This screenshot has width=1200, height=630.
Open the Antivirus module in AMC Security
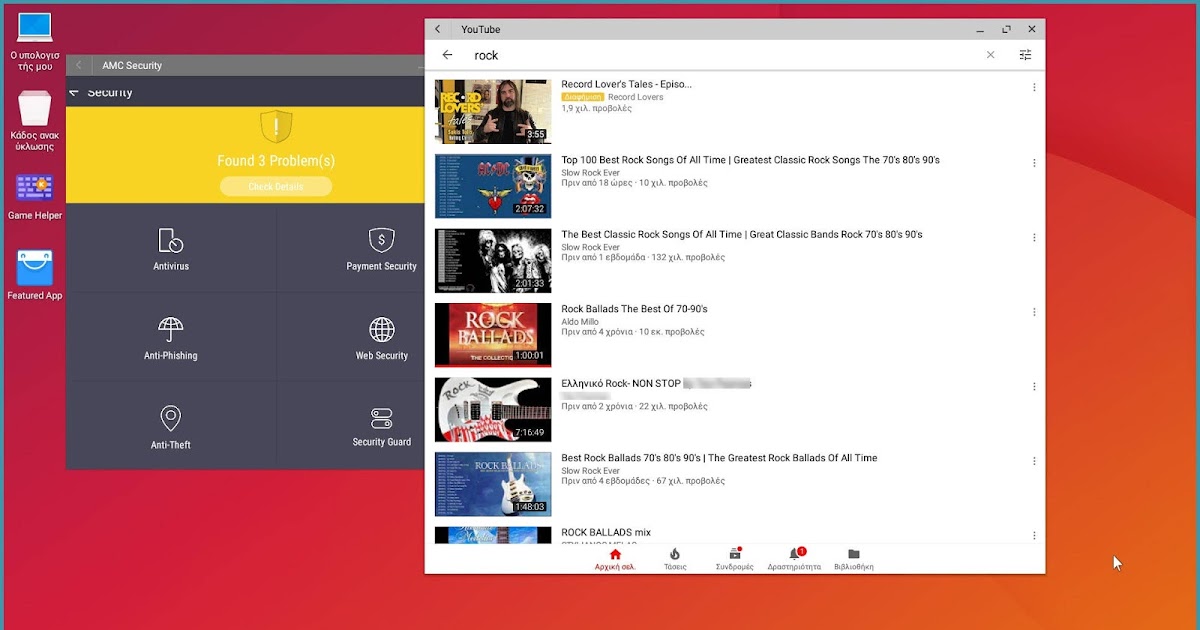pos(171,248)
